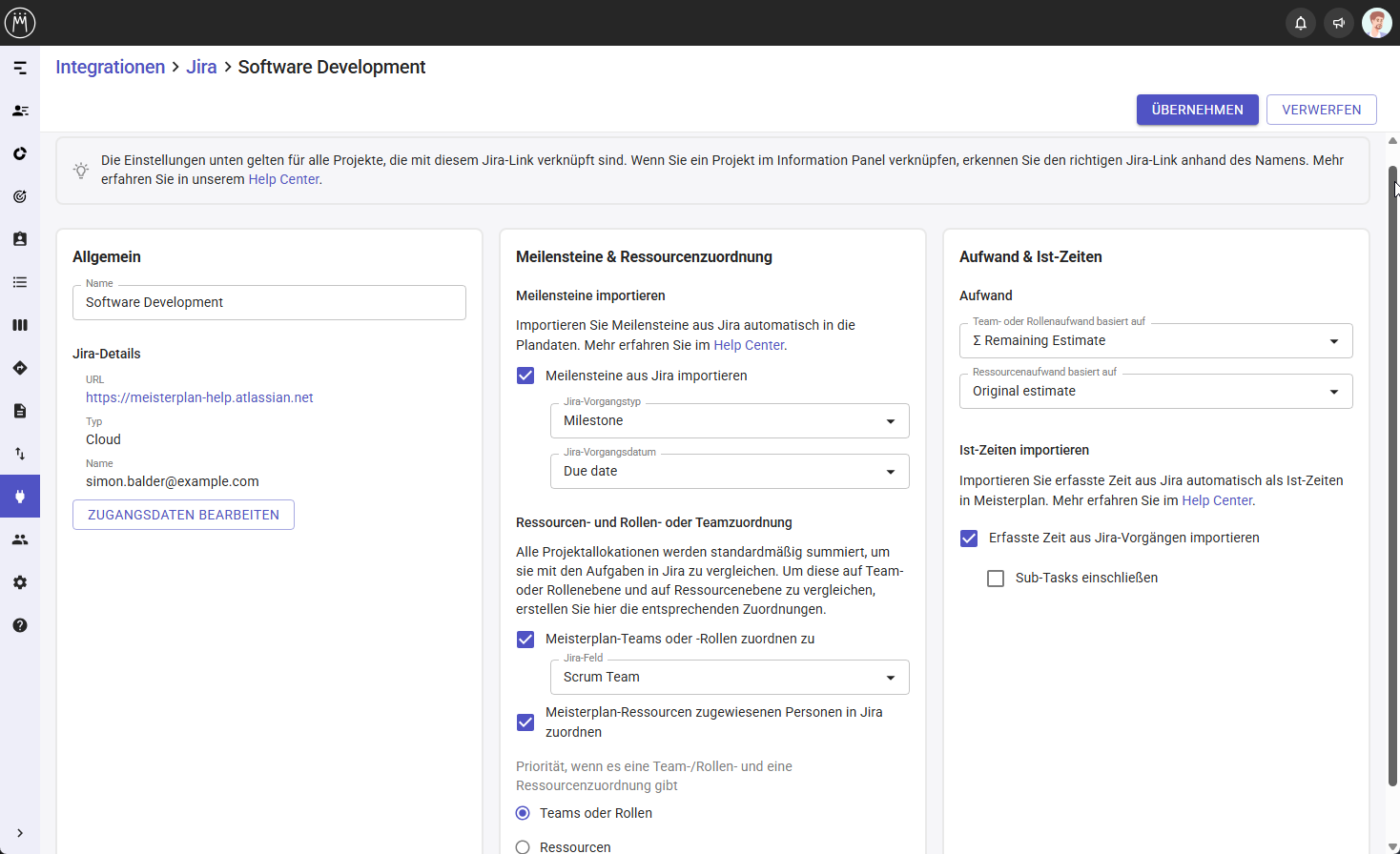Select the 'Ressourcen' radio button
This screenshot has height=854, width=1400.
tap(522, 846)
